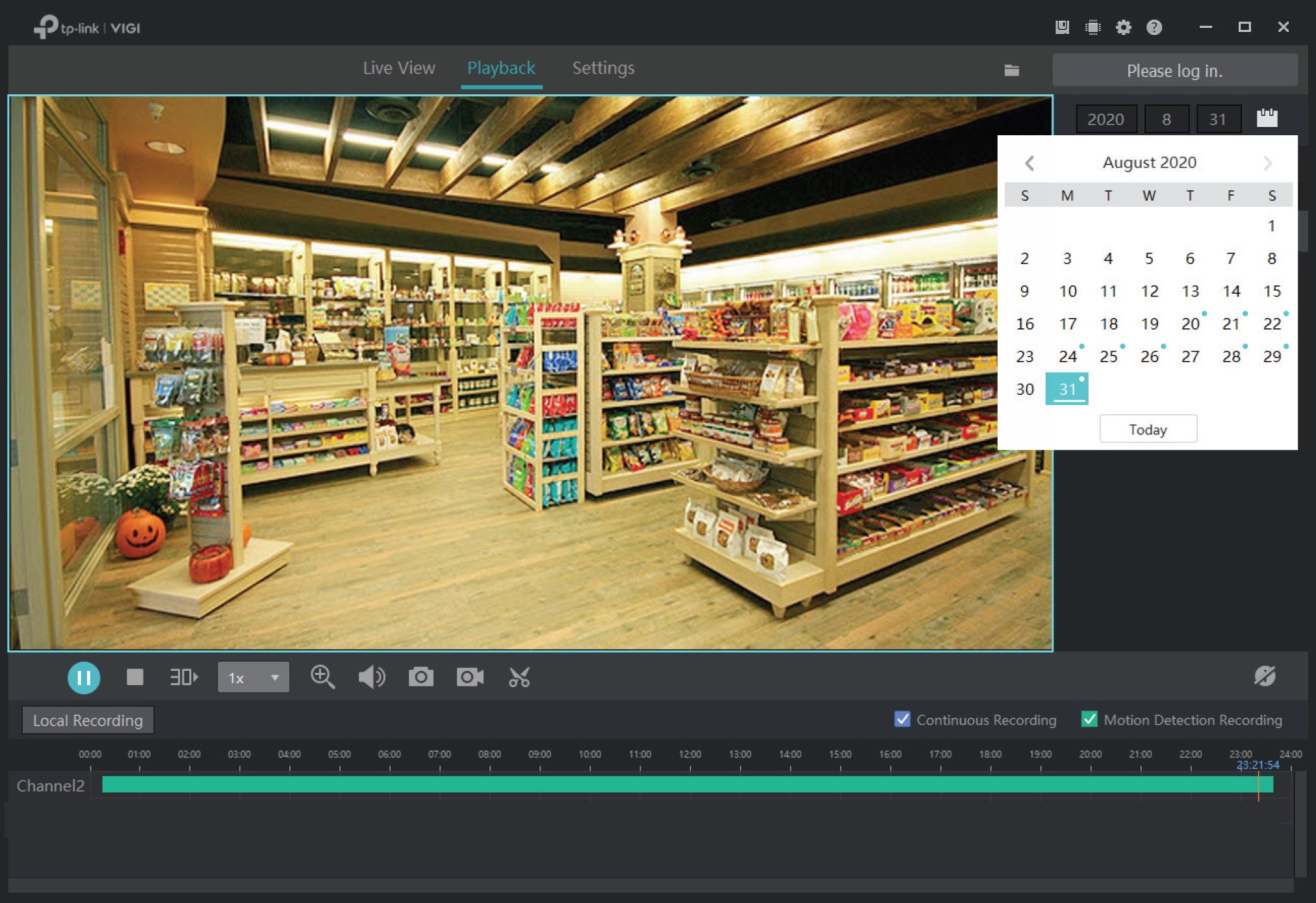Click the frame-by-frame advance icon
This screenshot has height=903, width=1316.
(x=183, y=677)
